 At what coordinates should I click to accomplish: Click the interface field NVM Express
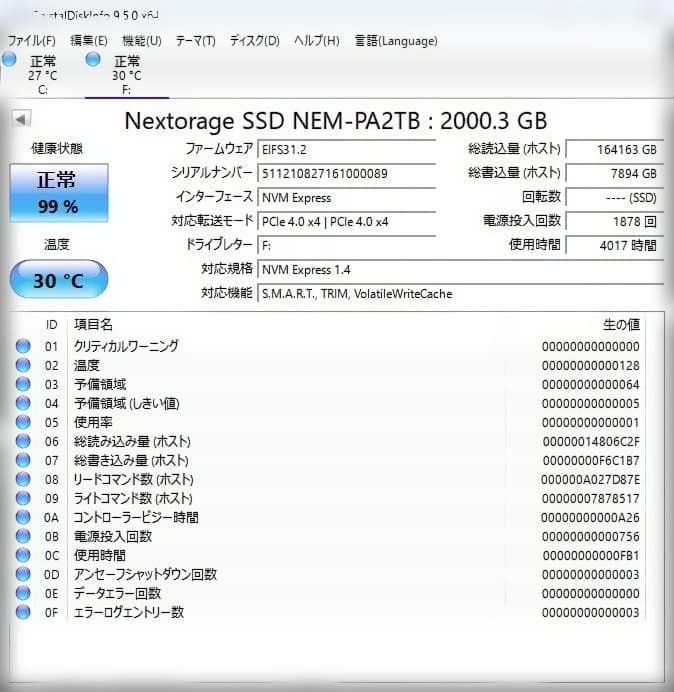point(346,198)
